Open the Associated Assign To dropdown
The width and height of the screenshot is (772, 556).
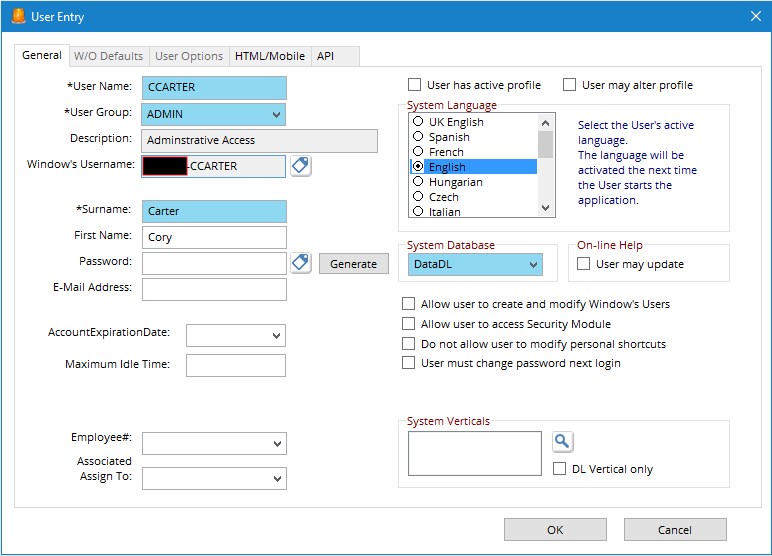[x=277, y=478]
